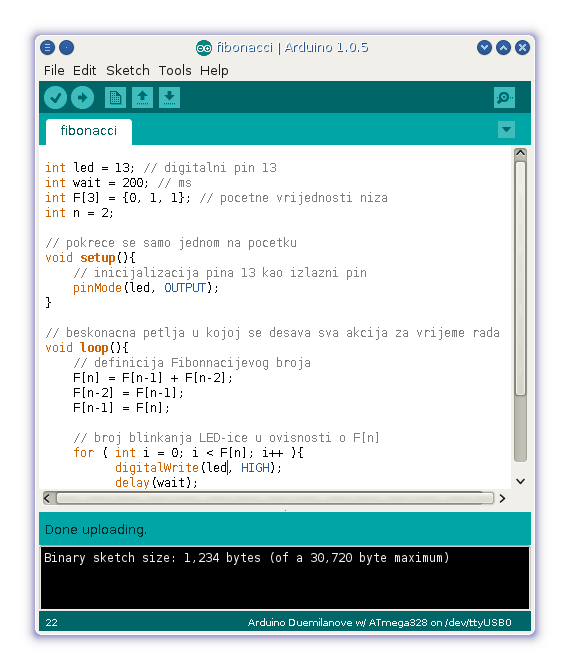Click the Verify checkmark button
Screen dimensions: 570x670
pos(56,98)
